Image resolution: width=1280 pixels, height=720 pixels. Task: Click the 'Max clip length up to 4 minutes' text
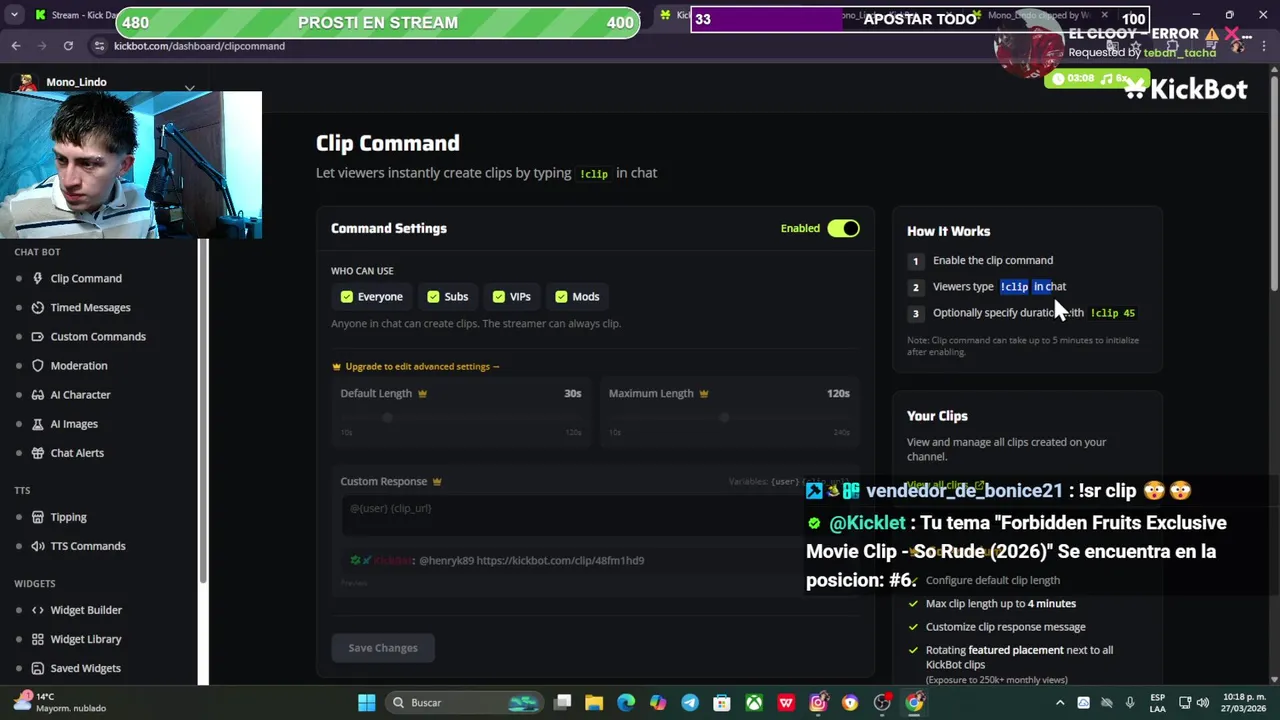1001,603
